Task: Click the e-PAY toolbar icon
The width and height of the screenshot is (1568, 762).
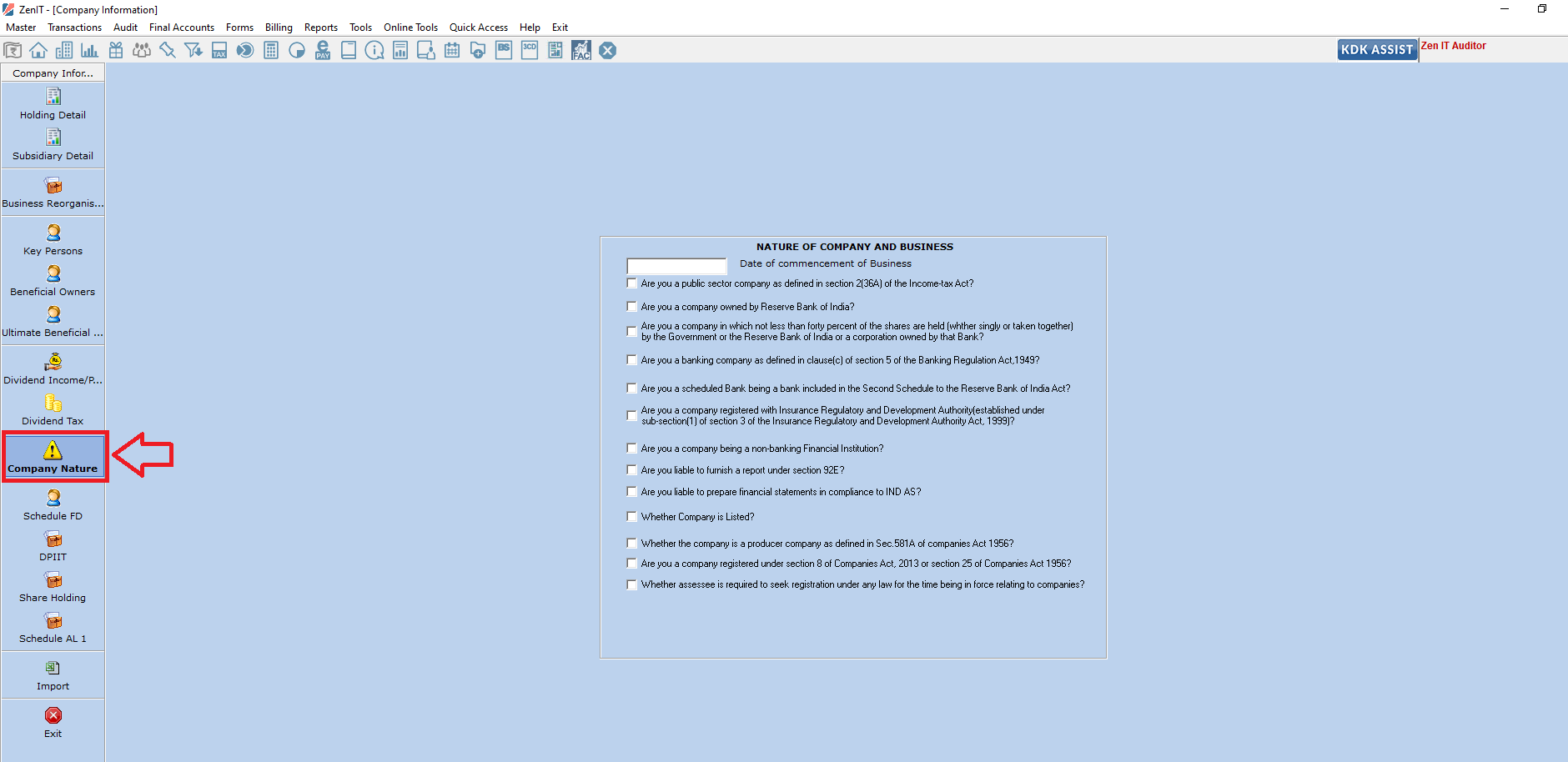Action: (x=323, y=50)
